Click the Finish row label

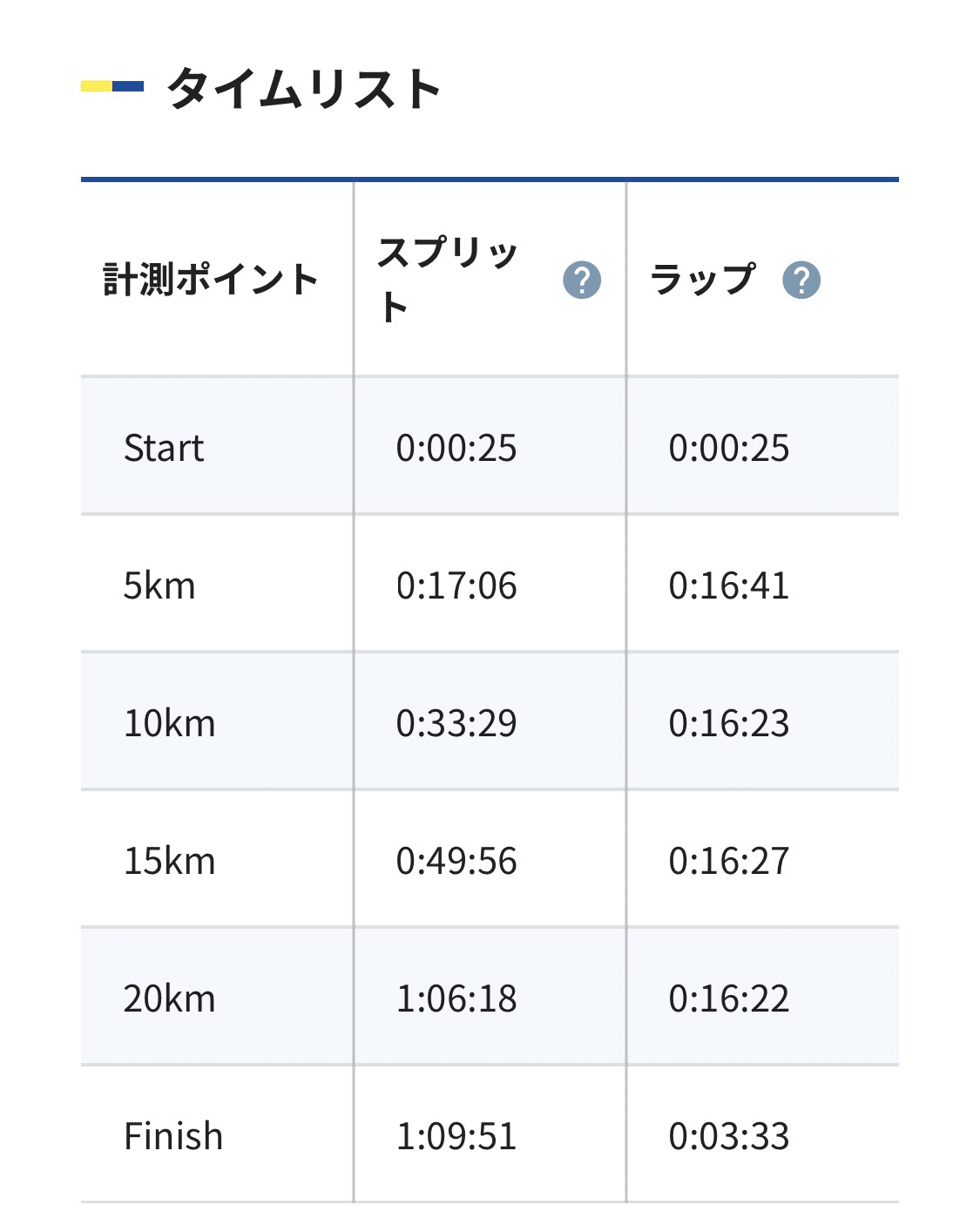173,1137
